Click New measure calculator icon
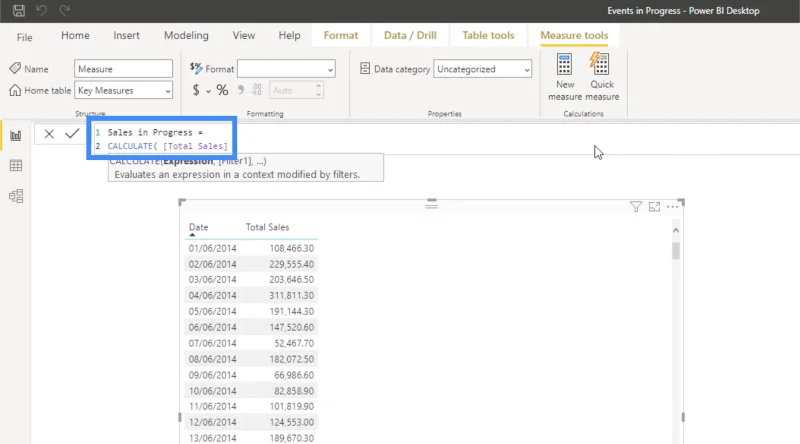Viewport: 800px width, 444px height. 564,65
